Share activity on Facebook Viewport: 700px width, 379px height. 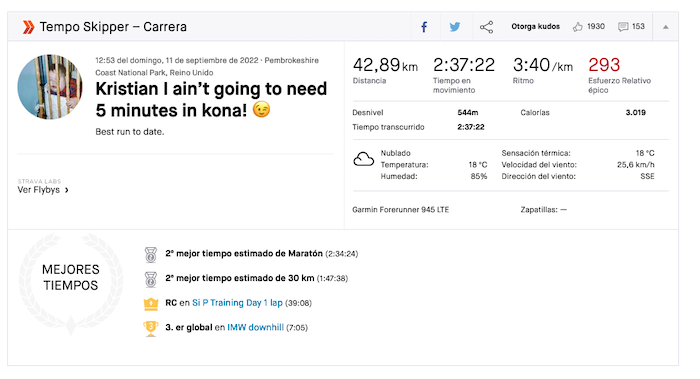(424, 27)
